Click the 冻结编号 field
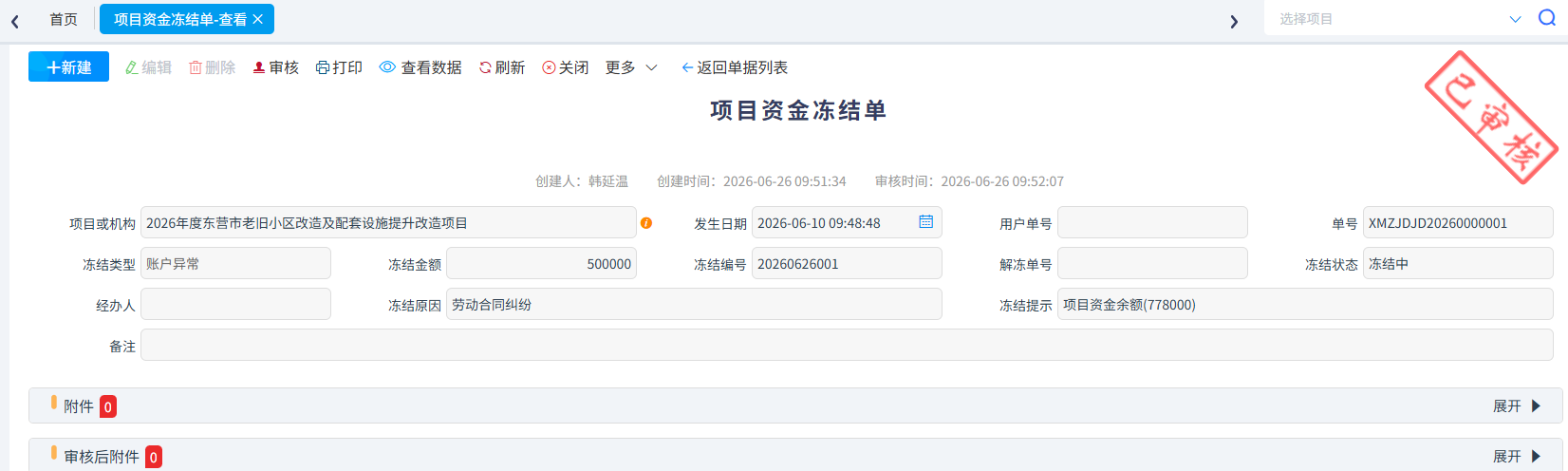Screen dimensions: 1568x471 coord(847,263)
